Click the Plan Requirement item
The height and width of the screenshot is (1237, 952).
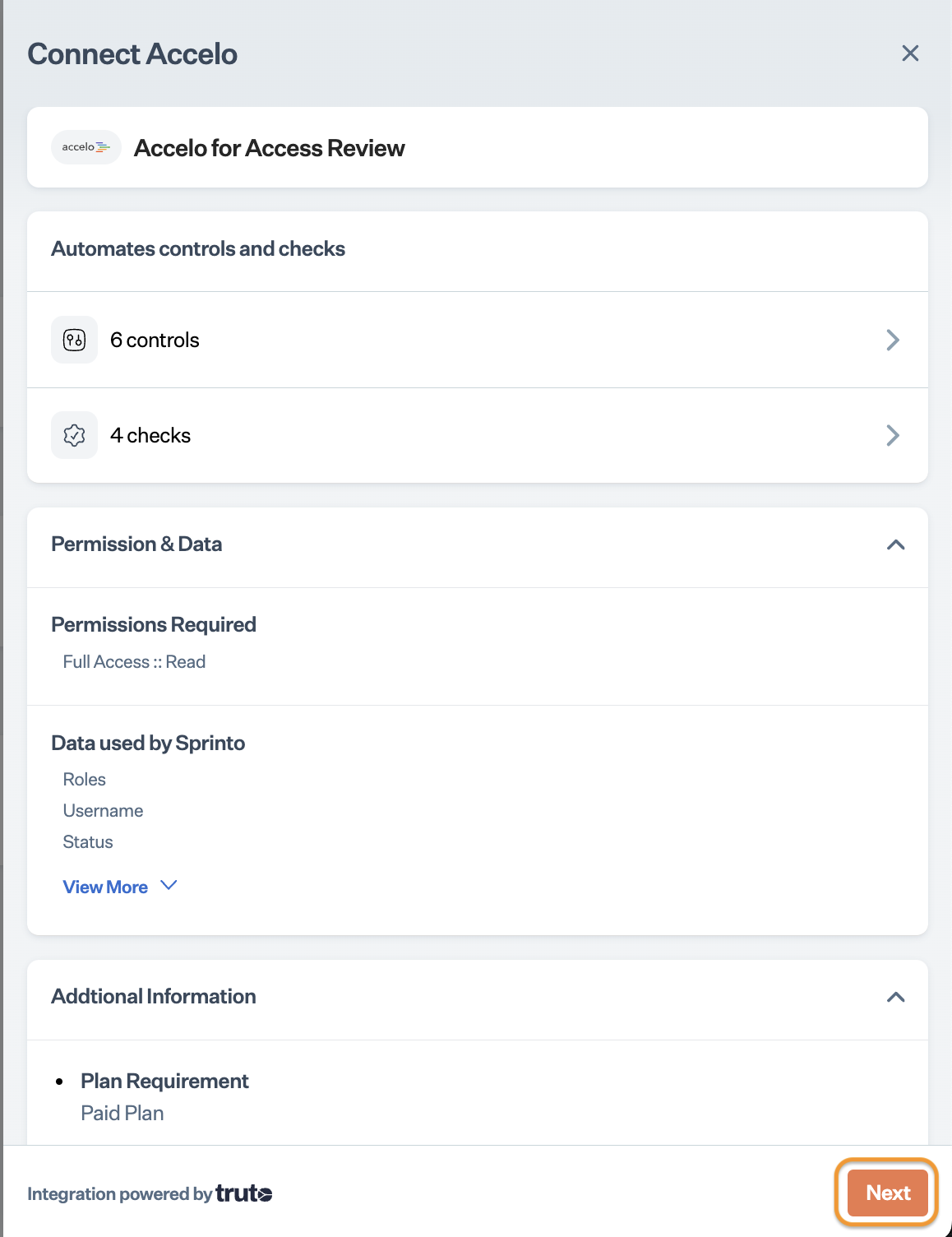[164, 1081]
